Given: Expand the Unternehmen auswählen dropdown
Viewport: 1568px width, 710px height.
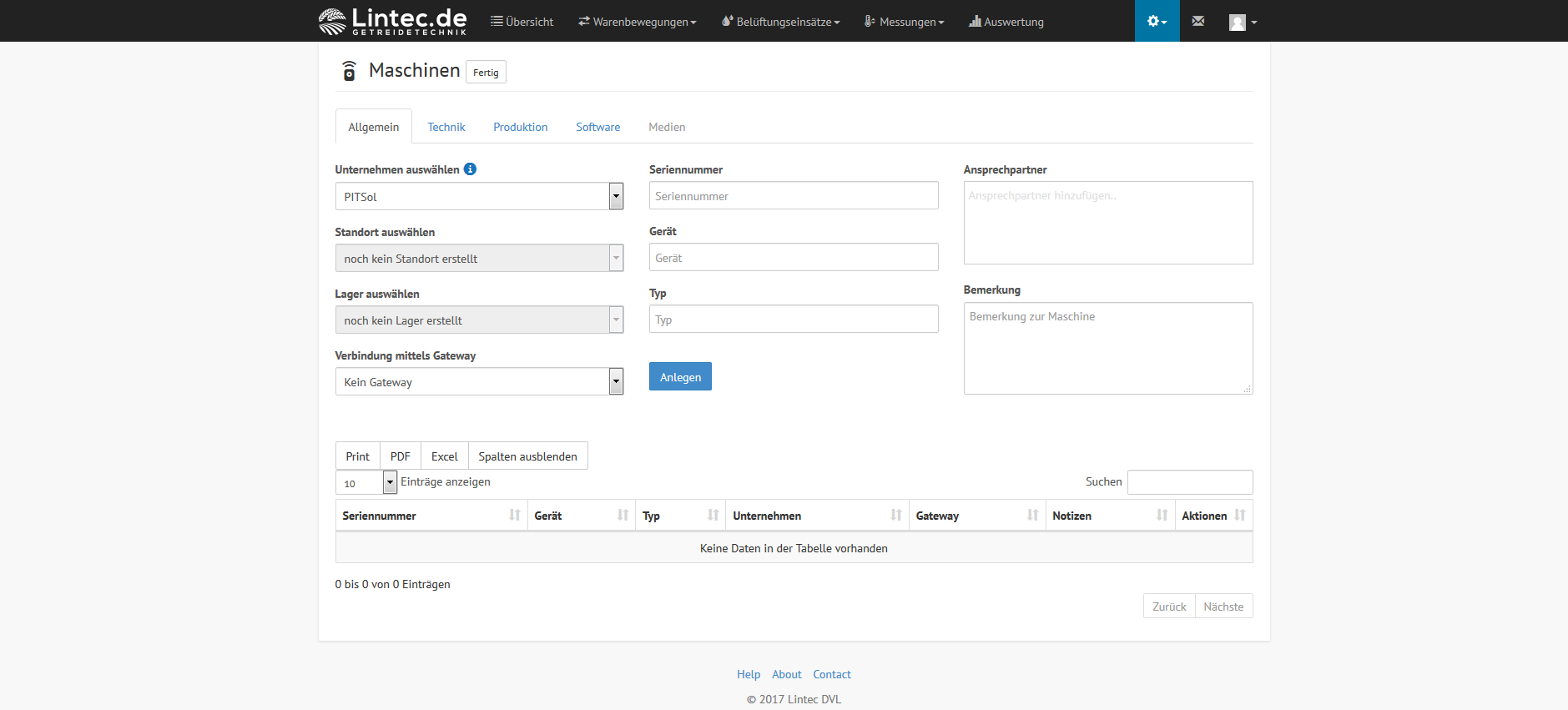Looking at the screenshot, I should (479, 197).
